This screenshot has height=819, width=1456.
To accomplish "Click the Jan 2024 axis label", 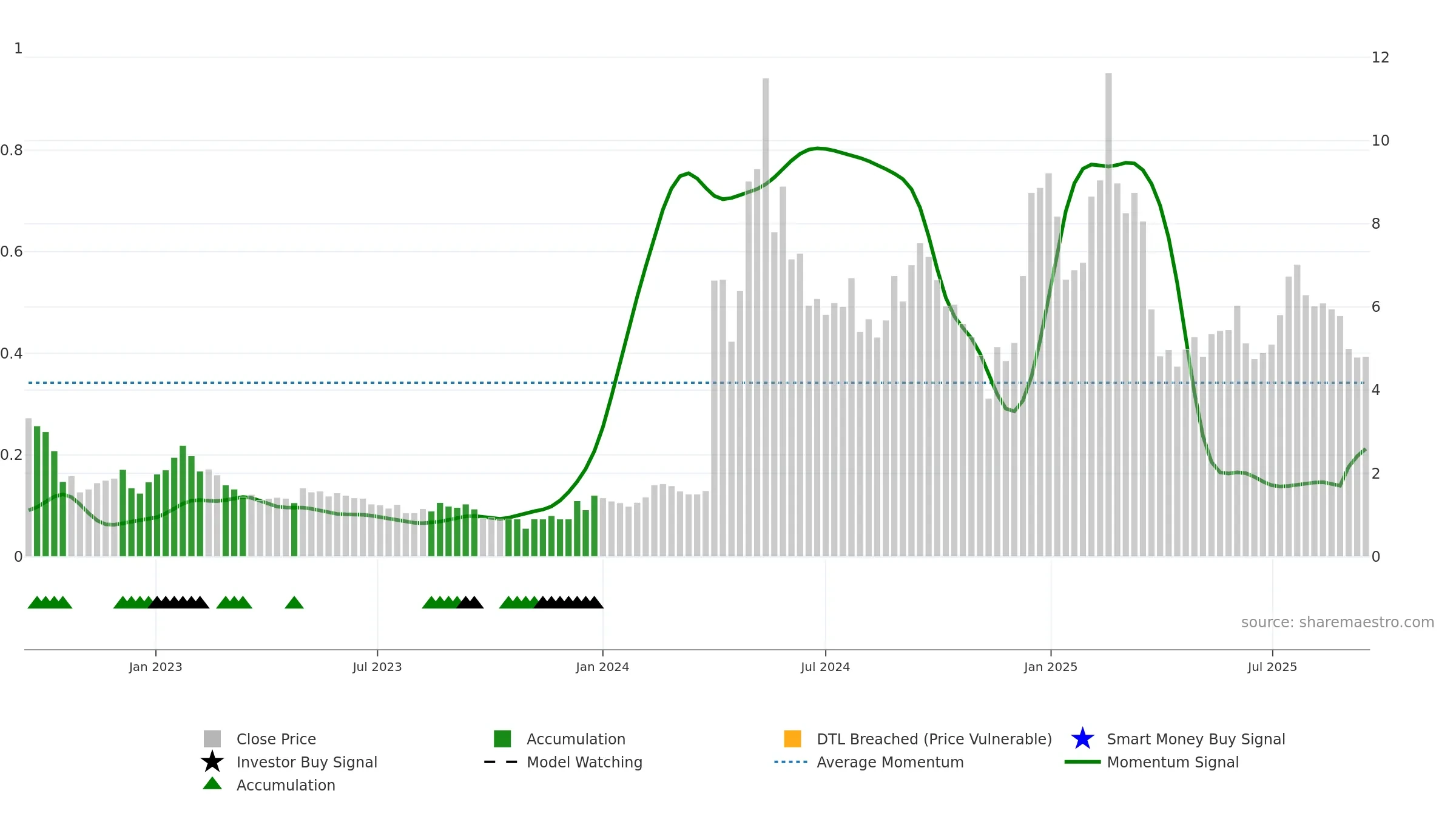I will click(602, 667).
